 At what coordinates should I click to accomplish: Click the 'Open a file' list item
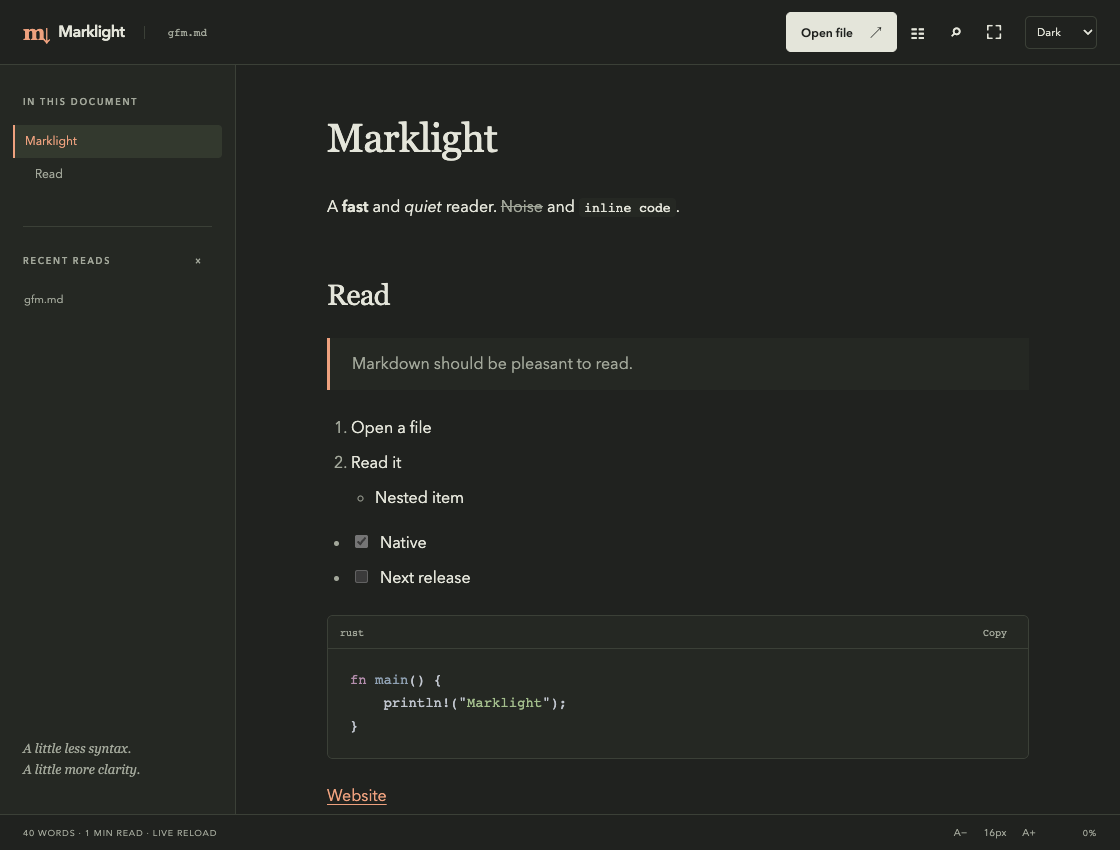(x=391, y=428)
